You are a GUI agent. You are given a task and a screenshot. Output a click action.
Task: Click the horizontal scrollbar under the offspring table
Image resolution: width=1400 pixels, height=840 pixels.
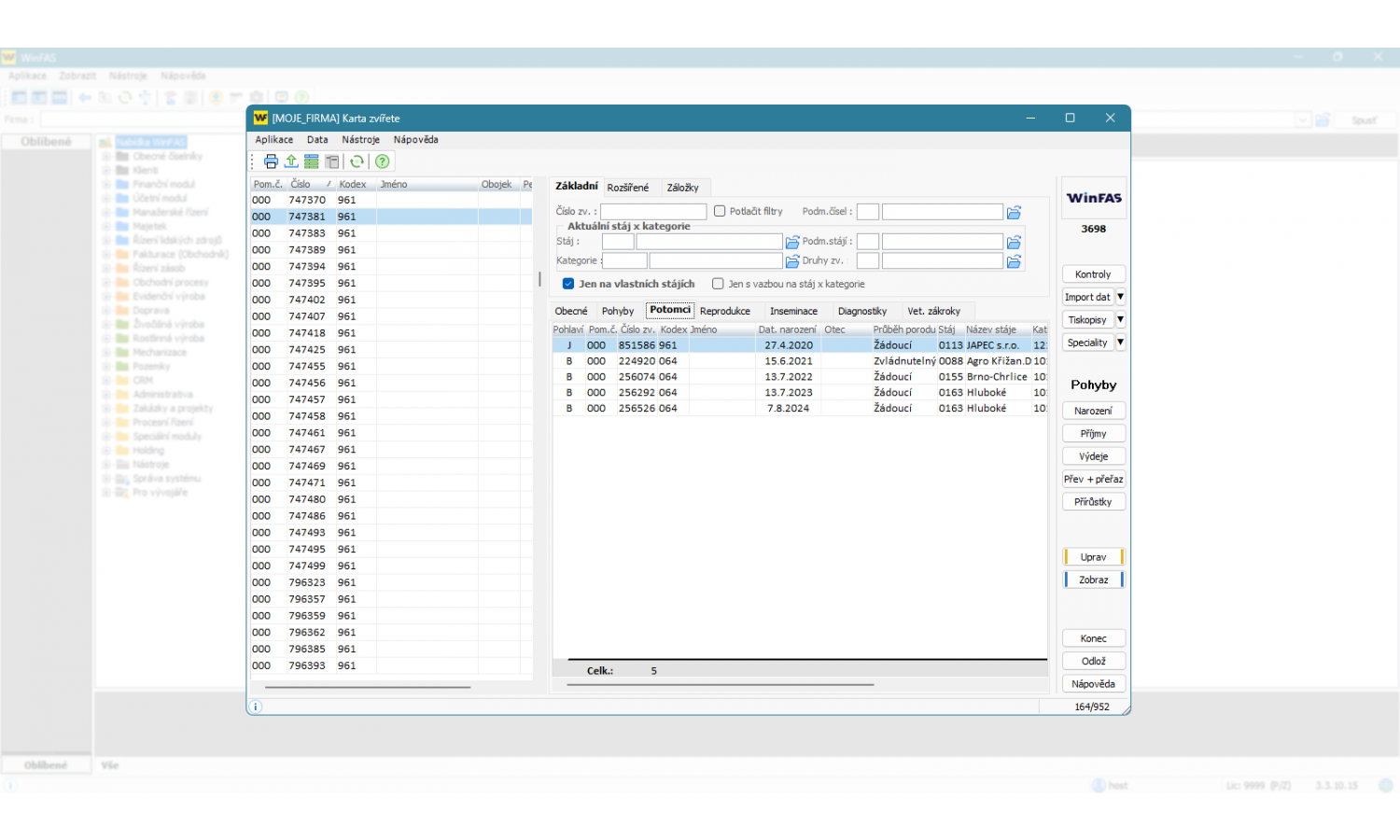pos(719,685)
